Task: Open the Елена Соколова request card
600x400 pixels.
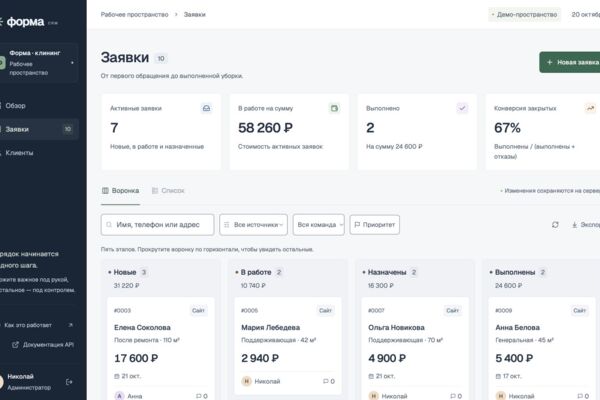Action: (161, 349)
